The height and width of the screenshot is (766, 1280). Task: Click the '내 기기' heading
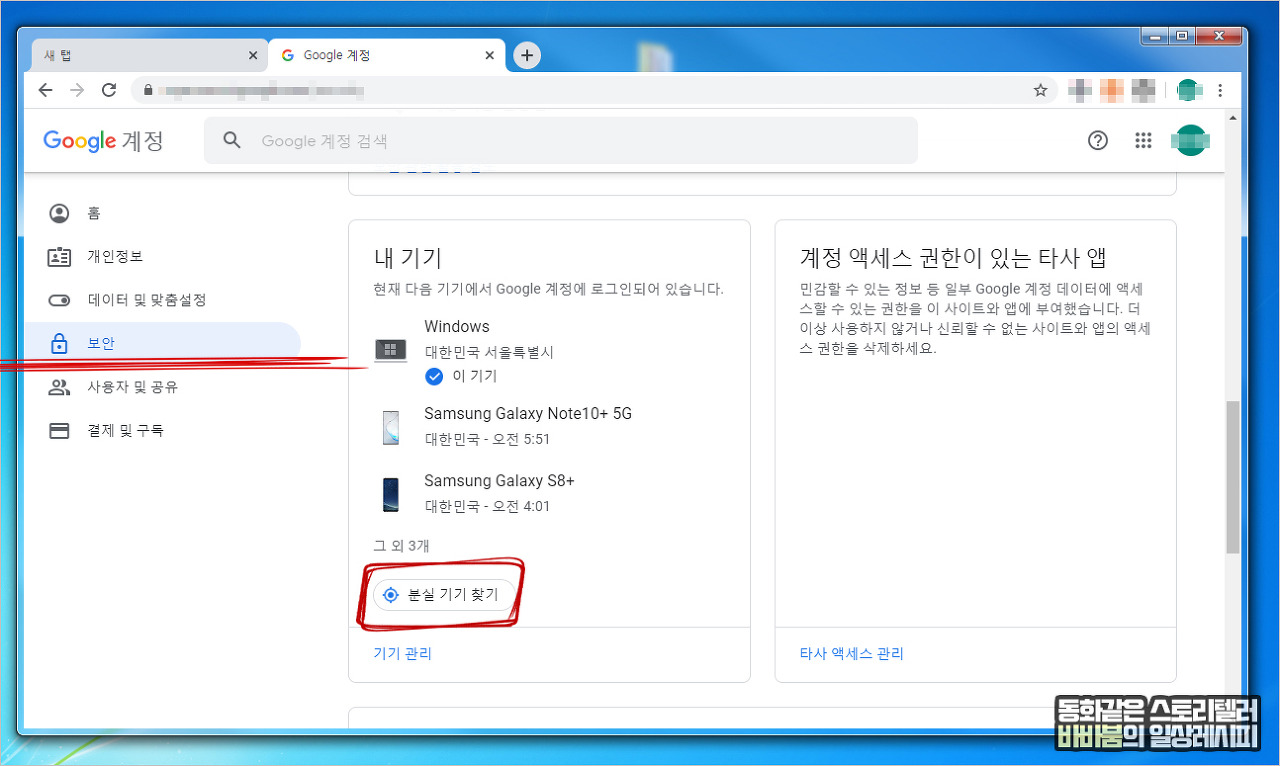pyautogui.click(x=407, y=258)
